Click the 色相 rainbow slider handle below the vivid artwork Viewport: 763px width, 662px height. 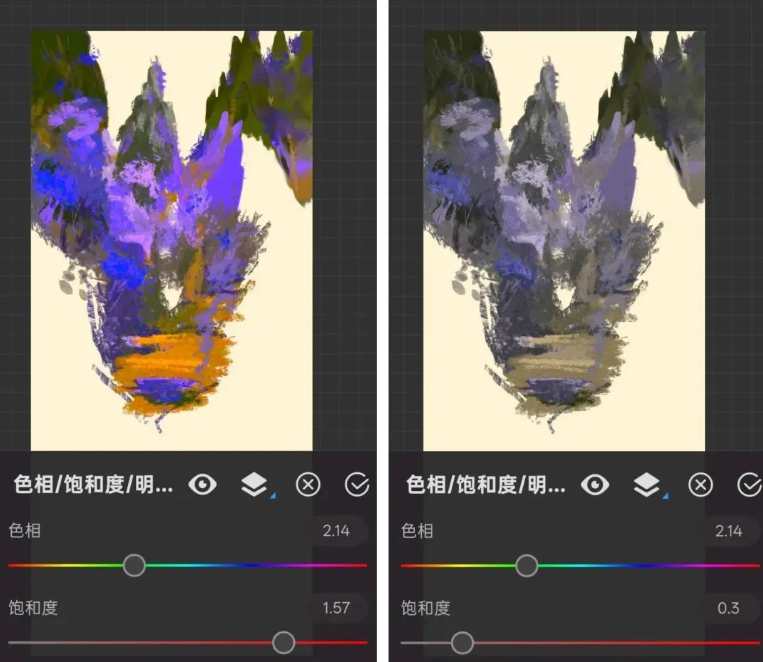[x=134, y=566]
